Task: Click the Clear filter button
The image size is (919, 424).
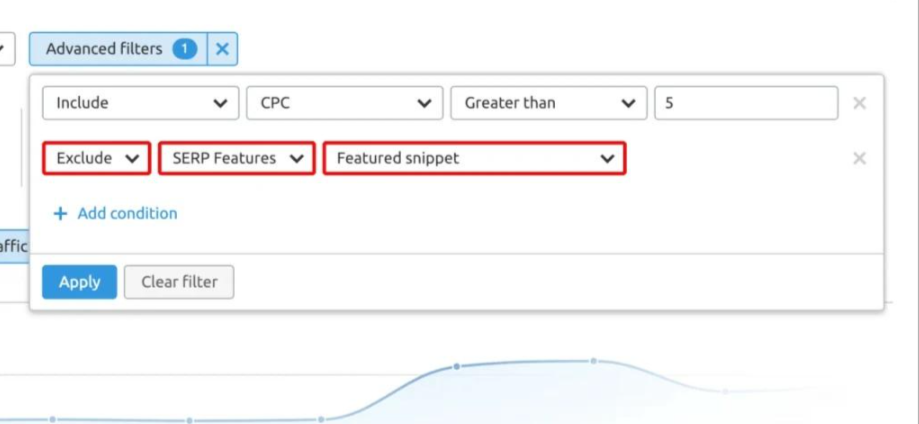Action: coord(179,282)
